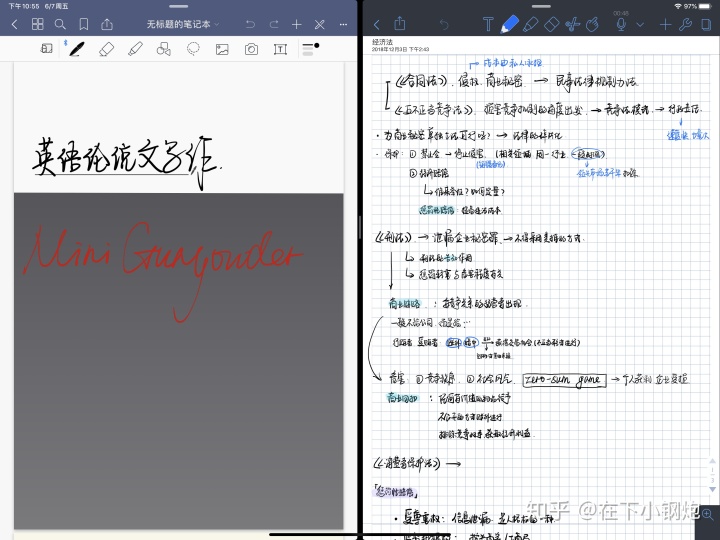Select the GoodNotes zoom window tool
Image resolution: width=720 pixels, height=540 pixels.
point(46,49)
